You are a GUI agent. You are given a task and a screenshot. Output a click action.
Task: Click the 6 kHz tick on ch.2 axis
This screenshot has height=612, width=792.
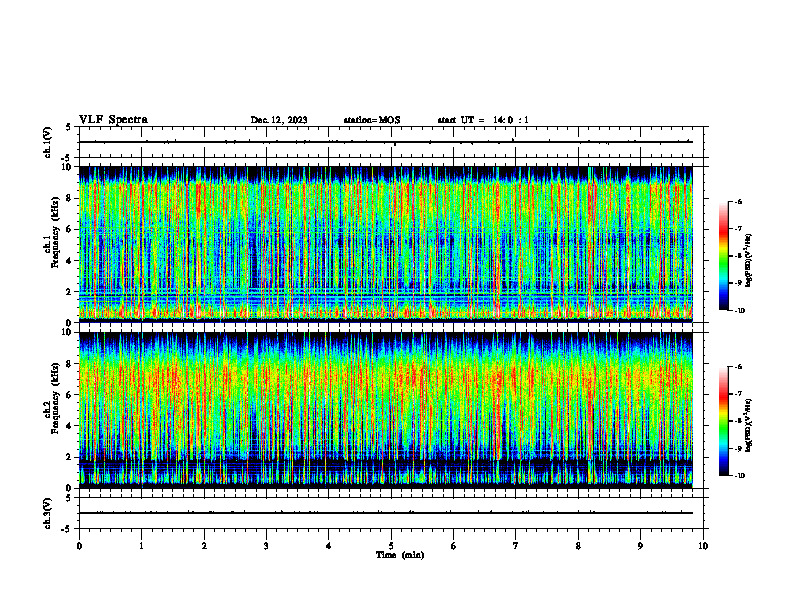69,395
